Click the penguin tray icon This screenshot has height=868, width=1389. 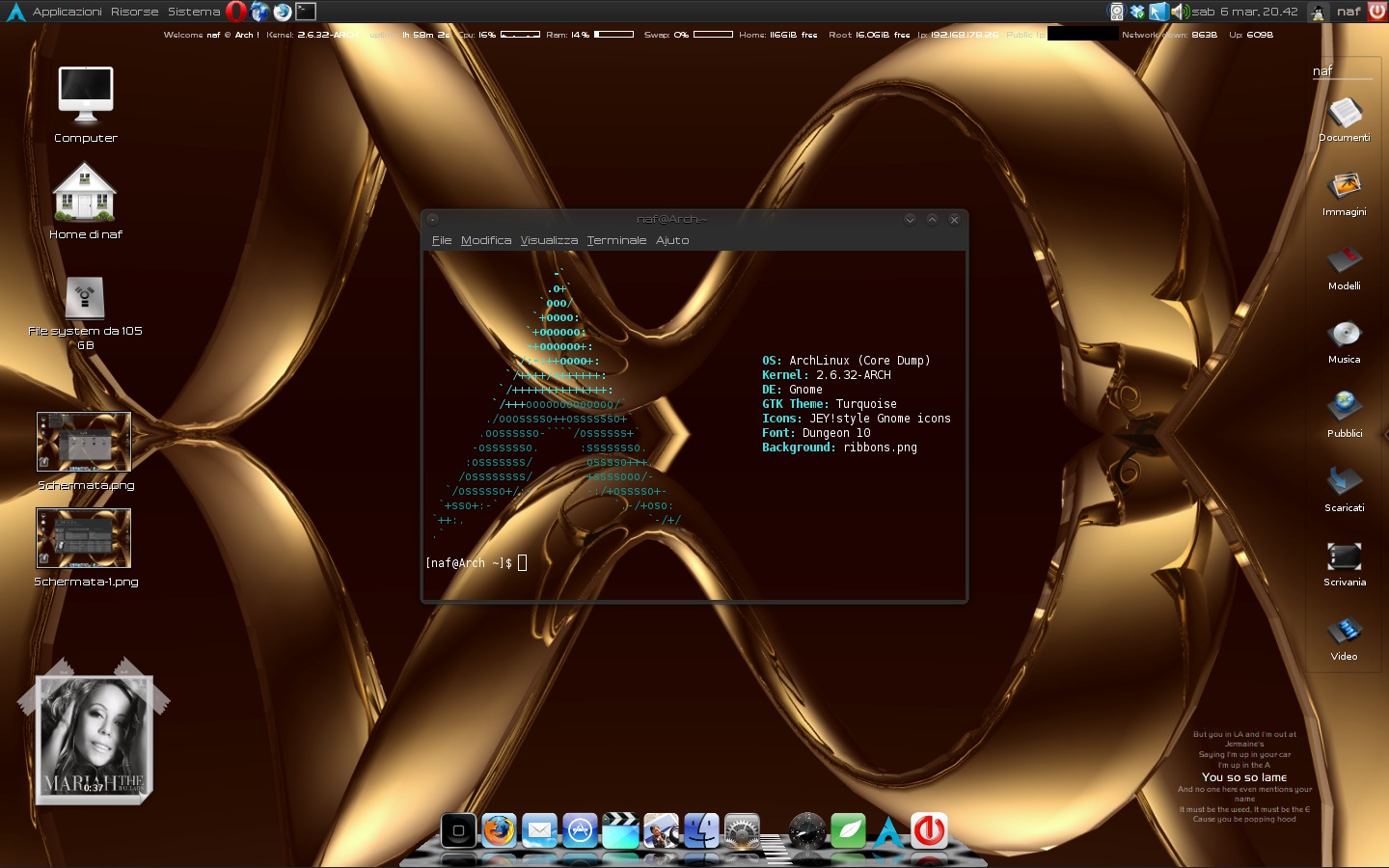[1319, 12]
